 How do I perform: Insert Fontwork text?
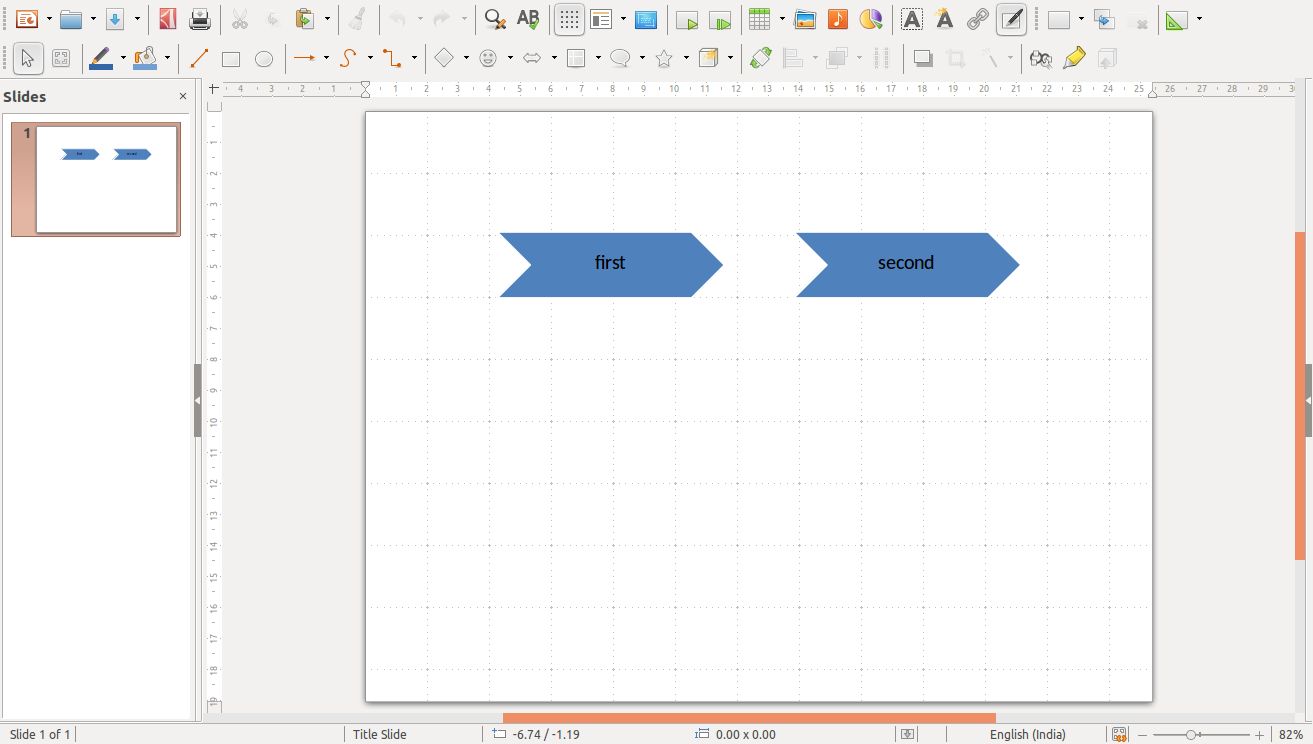pyautogui.click(x=944, y=19)
